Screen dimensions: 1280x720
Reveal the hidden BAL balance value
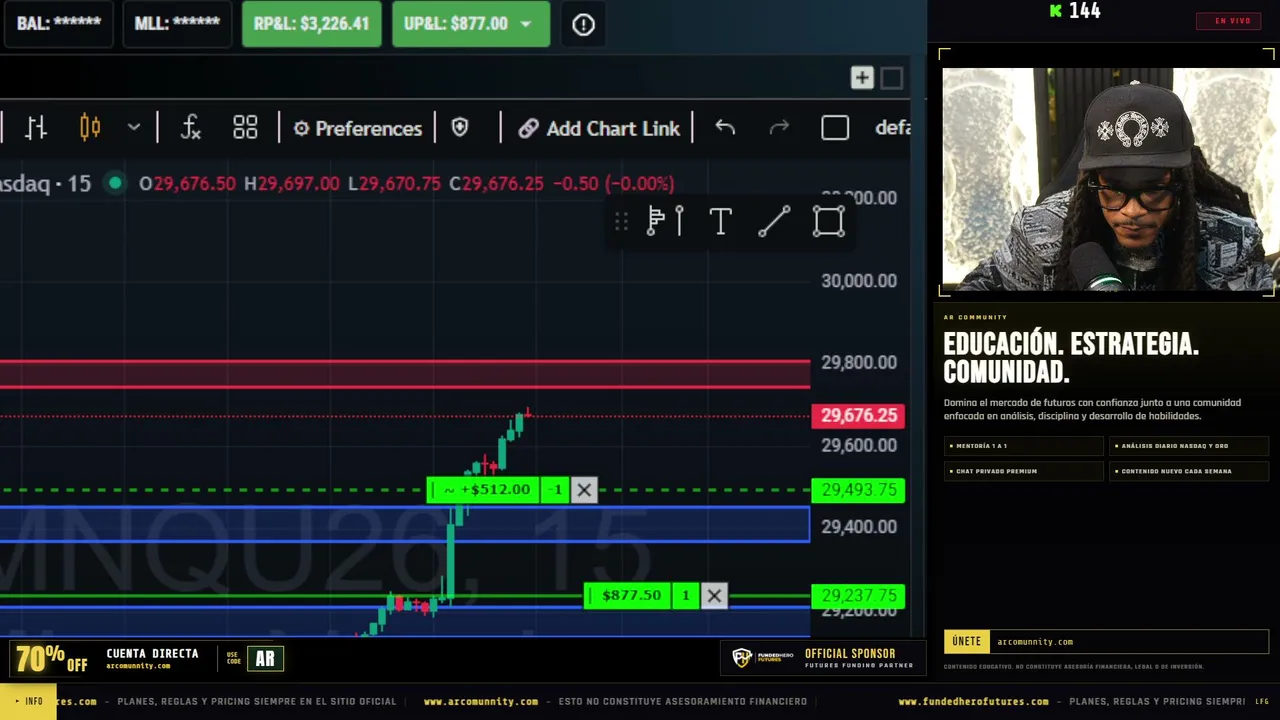click(x=59, y=24)
